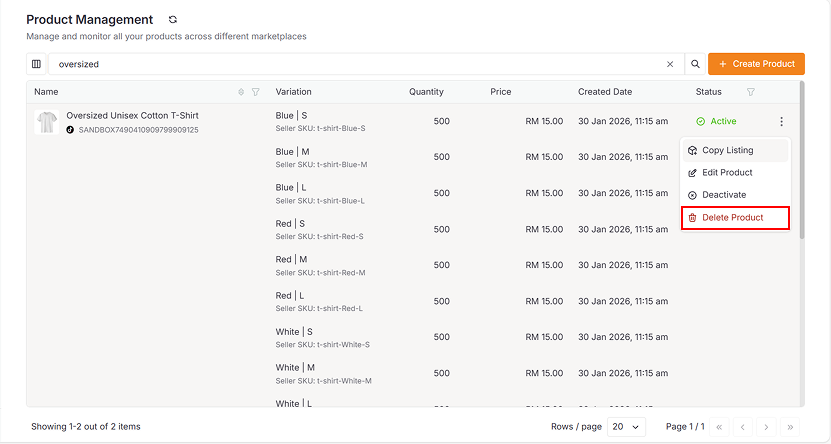The image size is (831, 444).
Task: Clear the search text with the X icon
Action: 670,64
